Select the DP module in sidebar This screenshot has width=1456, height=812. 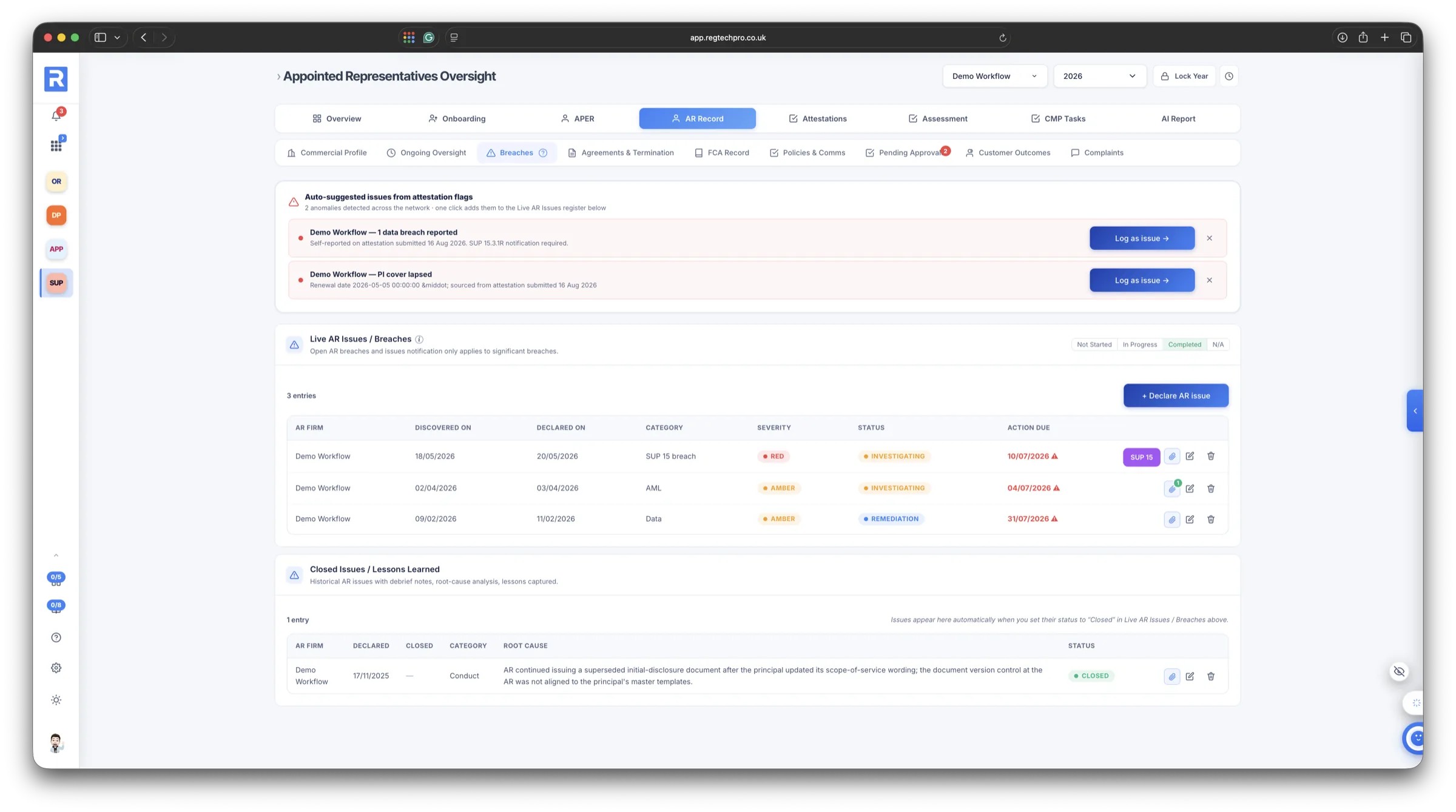pyautogui.click(x=56, y=215)
